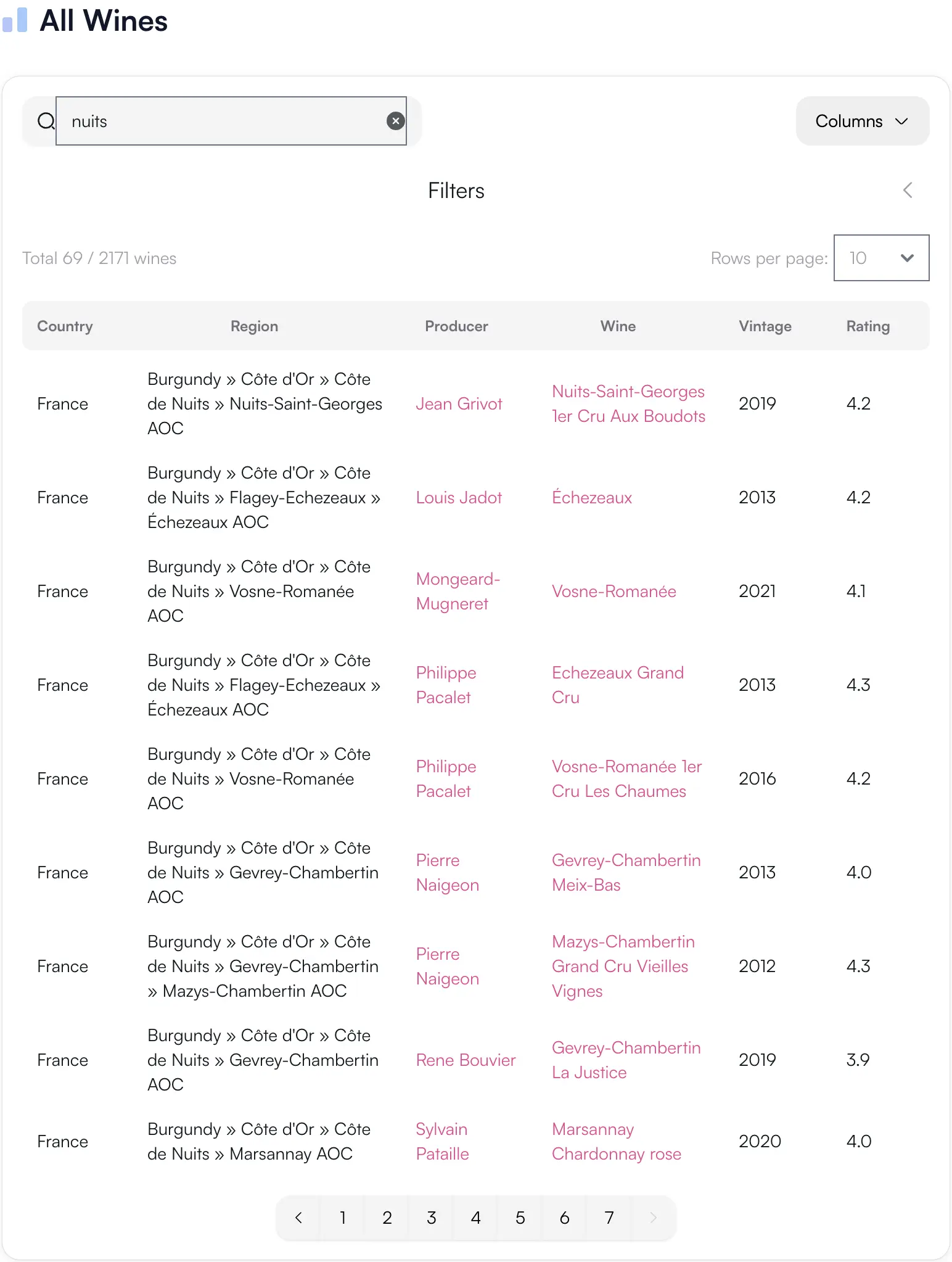
Task: Open Marsannay Chardonnay rose wine
Action: [616, 1142]
